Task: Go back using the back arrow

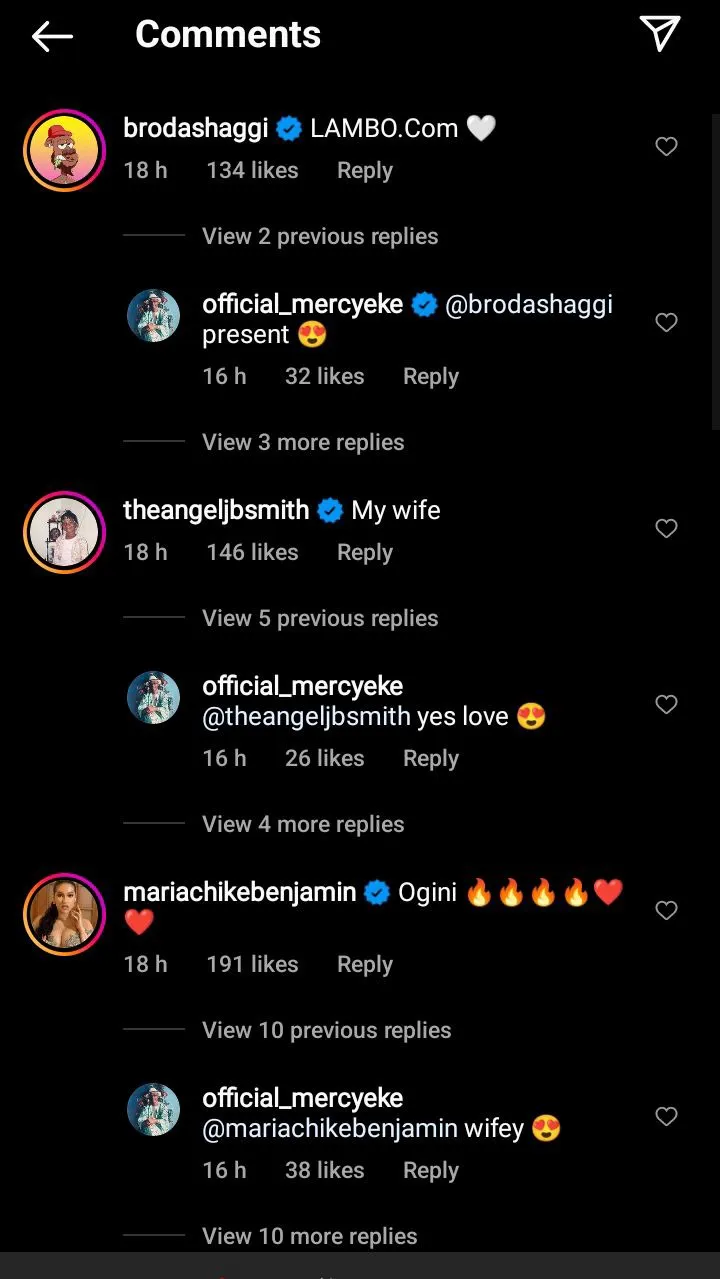Action: pyautogui.click(x=52, y=37)
